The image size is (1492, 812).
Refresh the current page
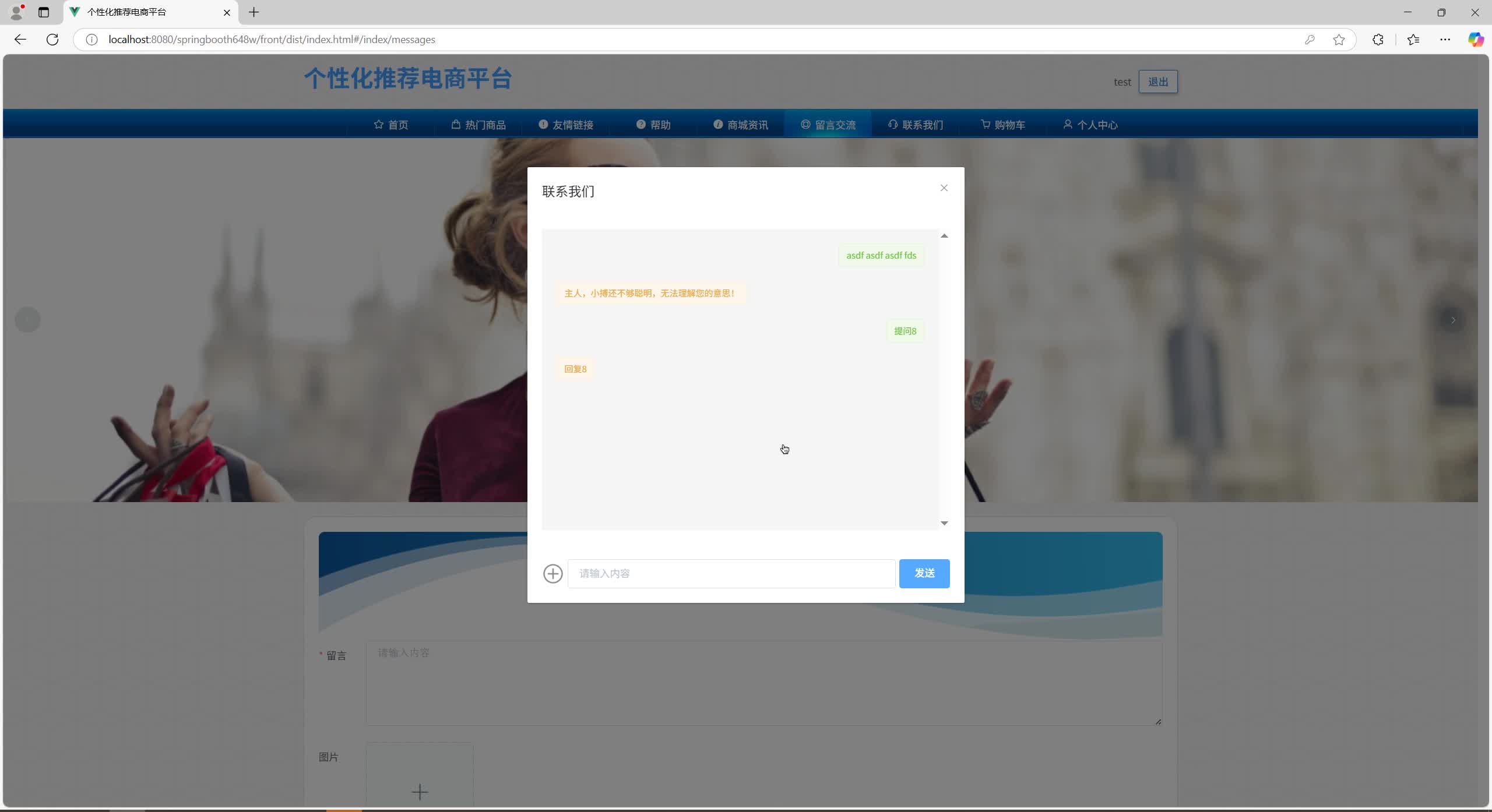pos(52,39)
